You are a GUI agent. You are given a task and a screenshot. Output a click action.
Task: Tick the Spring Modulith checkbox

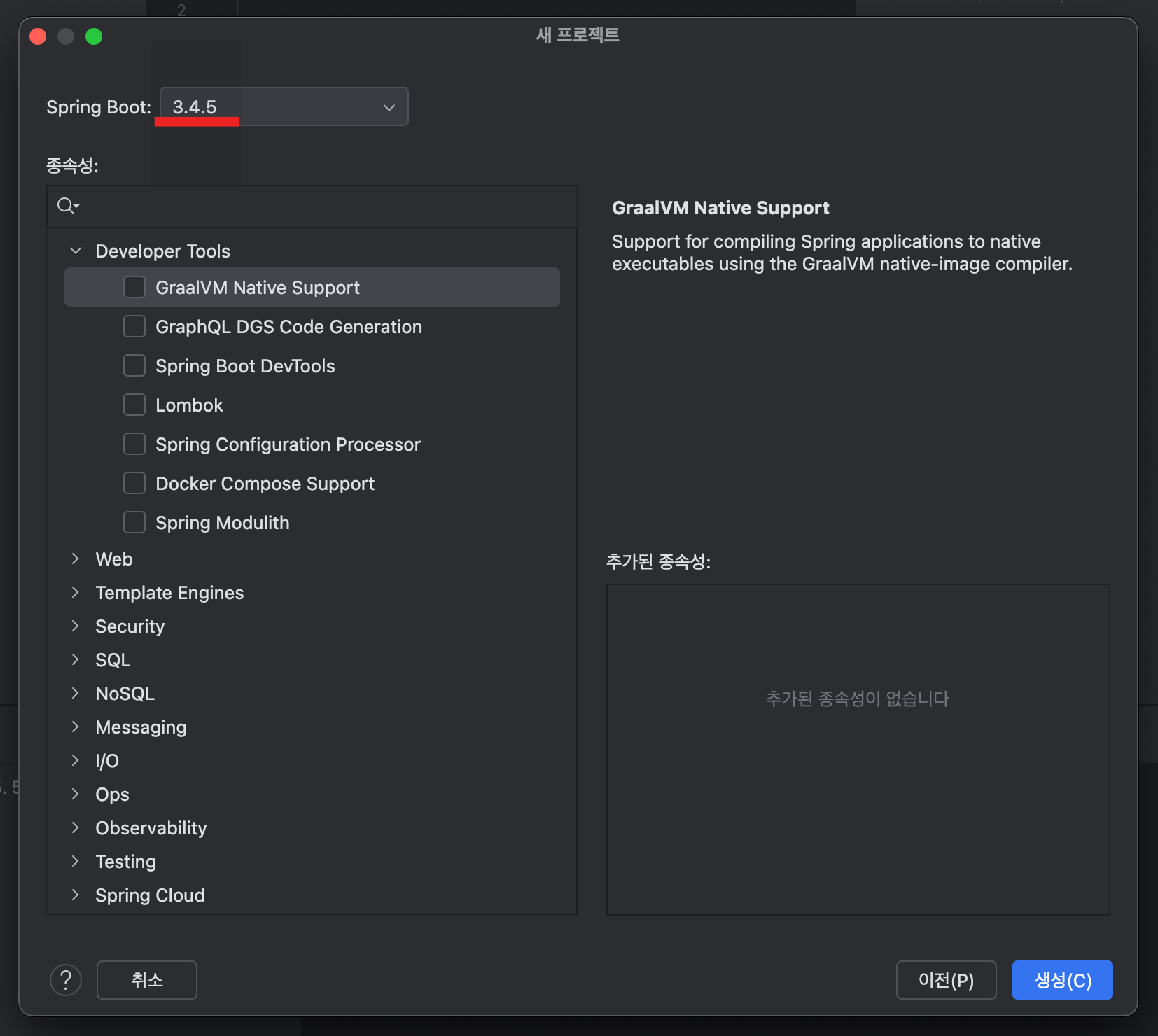(134, 522)
